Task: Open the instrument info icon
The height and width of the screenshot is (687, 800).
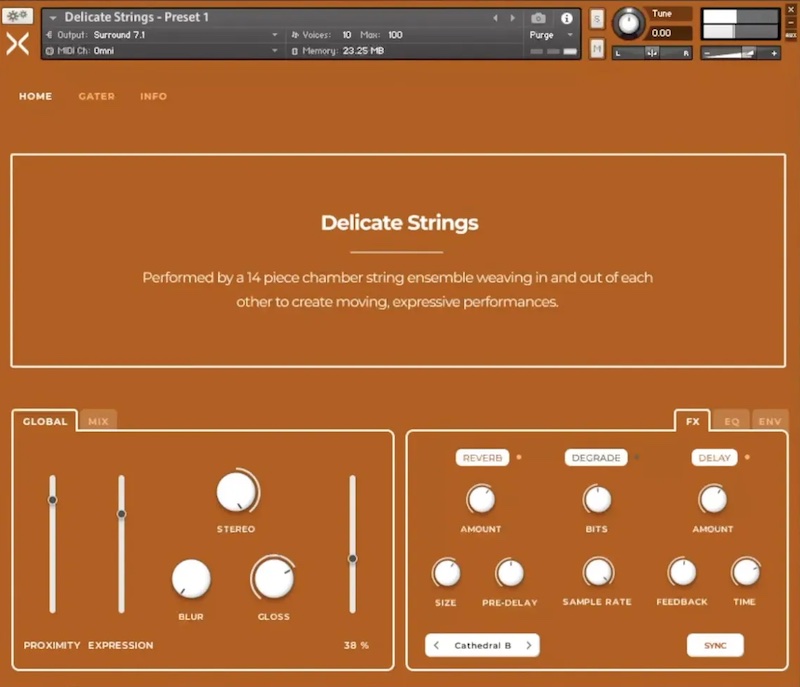Action: tap(566, 18)
